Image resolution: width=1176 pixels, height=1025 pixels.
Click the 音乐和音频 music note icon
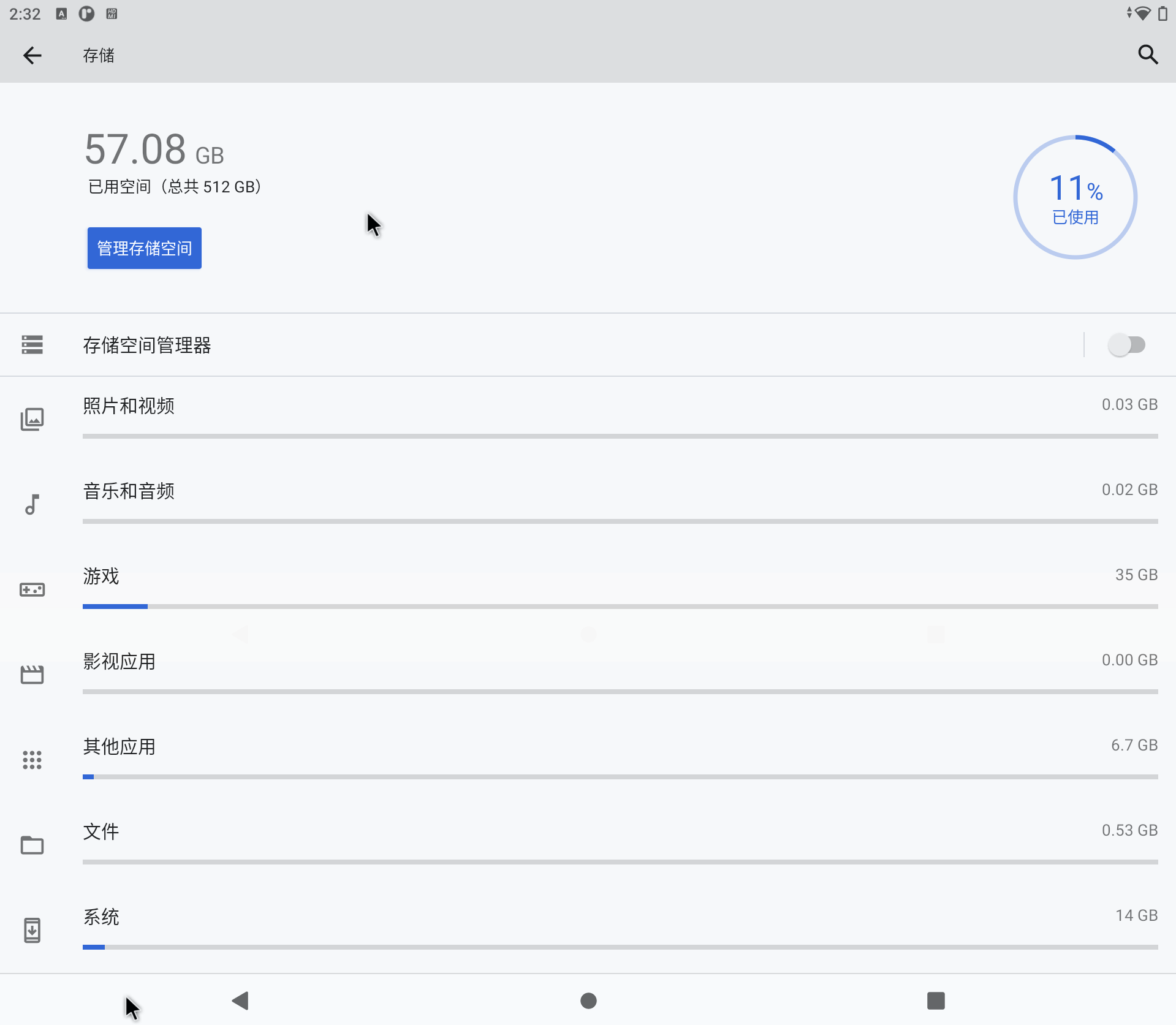32,505
